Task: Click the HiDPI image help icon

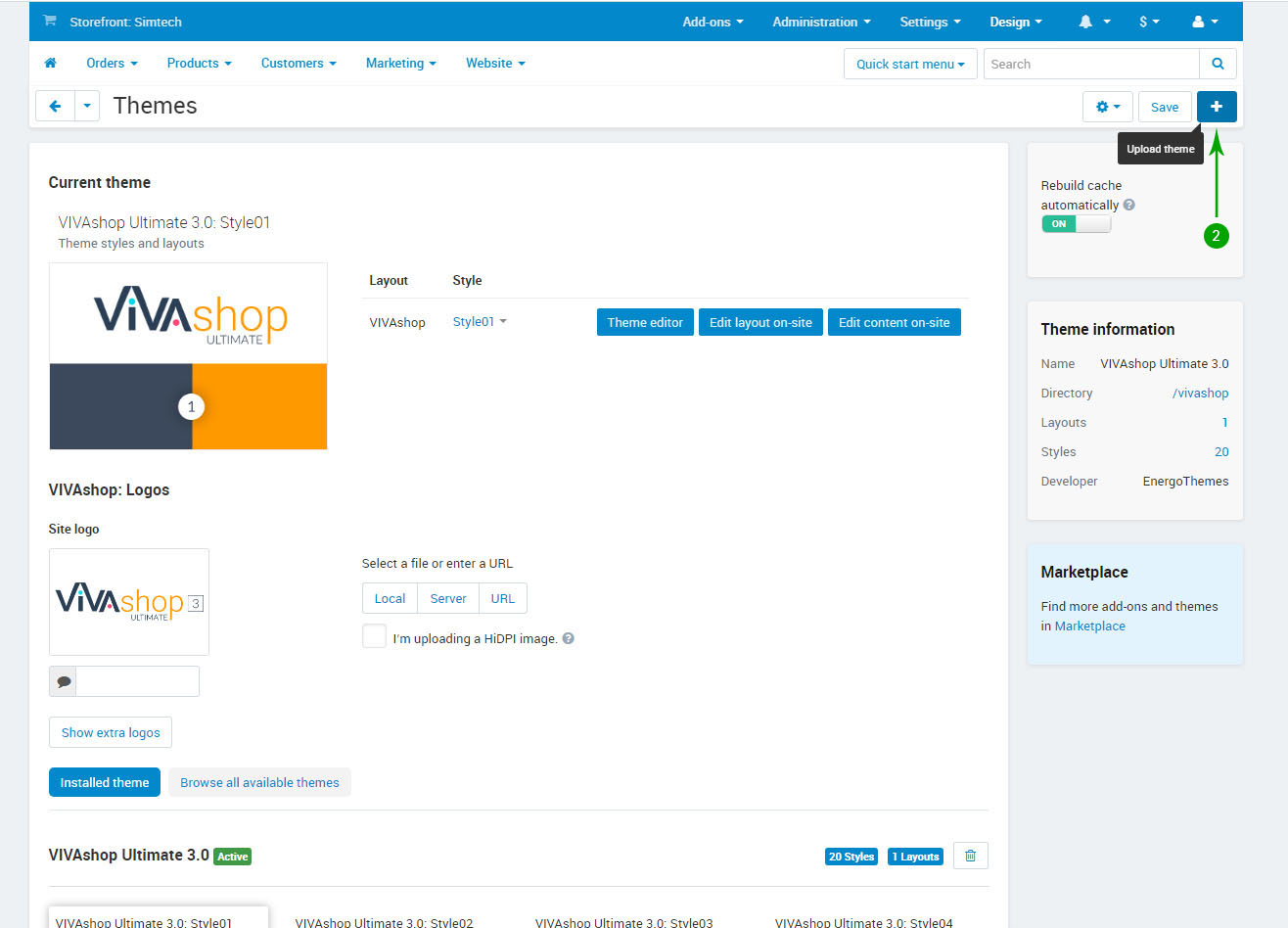Action: (x=568, y=638)
